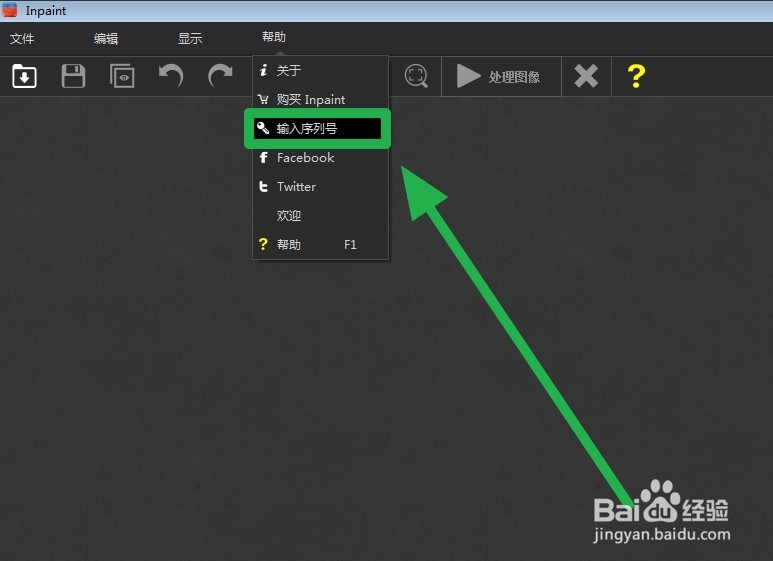773x561 pixels.
Task: Click the preview original eye icon
Action: 122,76
